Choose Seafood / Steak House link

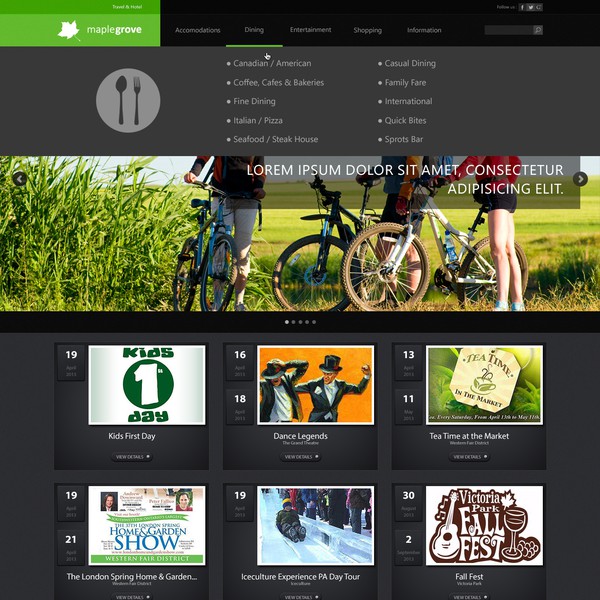pyautogui.click(x=276, y=139)
